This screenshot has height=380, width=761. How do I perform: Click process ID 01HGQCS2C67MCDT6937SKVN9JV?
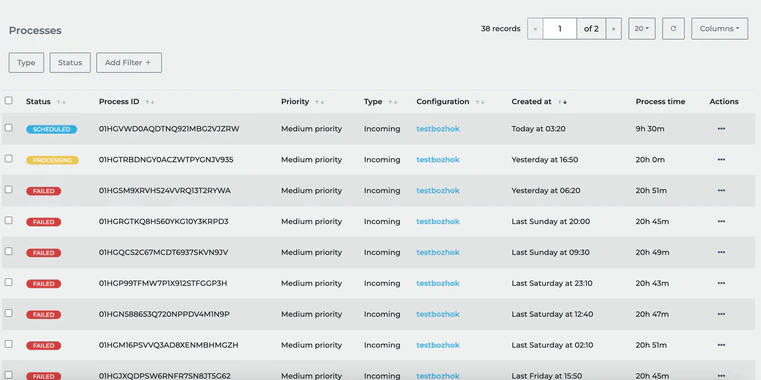click(x=164, y=252)
